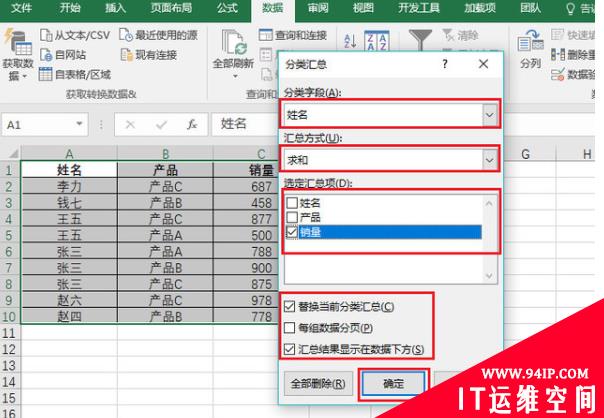Click cell with sales value 900
The image size is (604, 418).
click(246, 268)
